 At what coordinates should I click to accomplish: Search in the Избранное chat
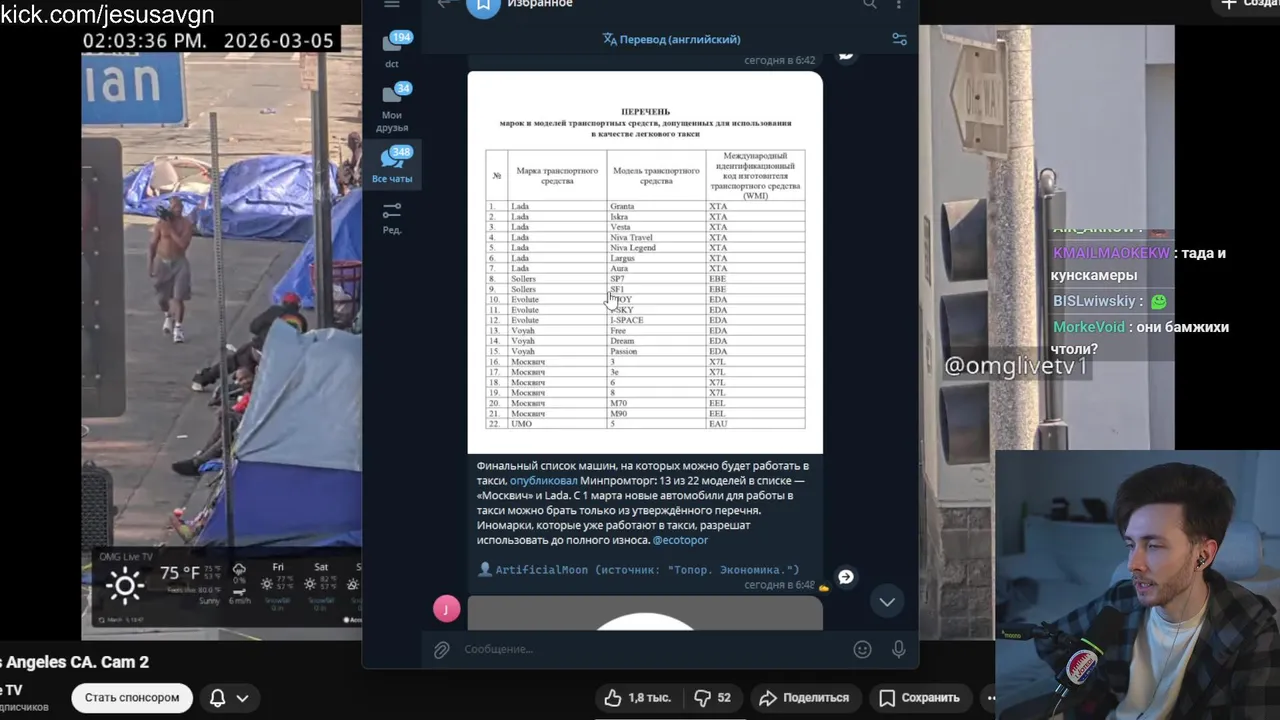pos(869,4)
